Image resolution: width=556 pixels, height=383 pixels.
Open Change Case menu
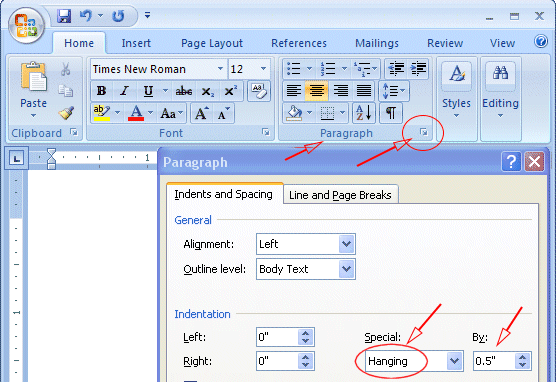(172, 113)
